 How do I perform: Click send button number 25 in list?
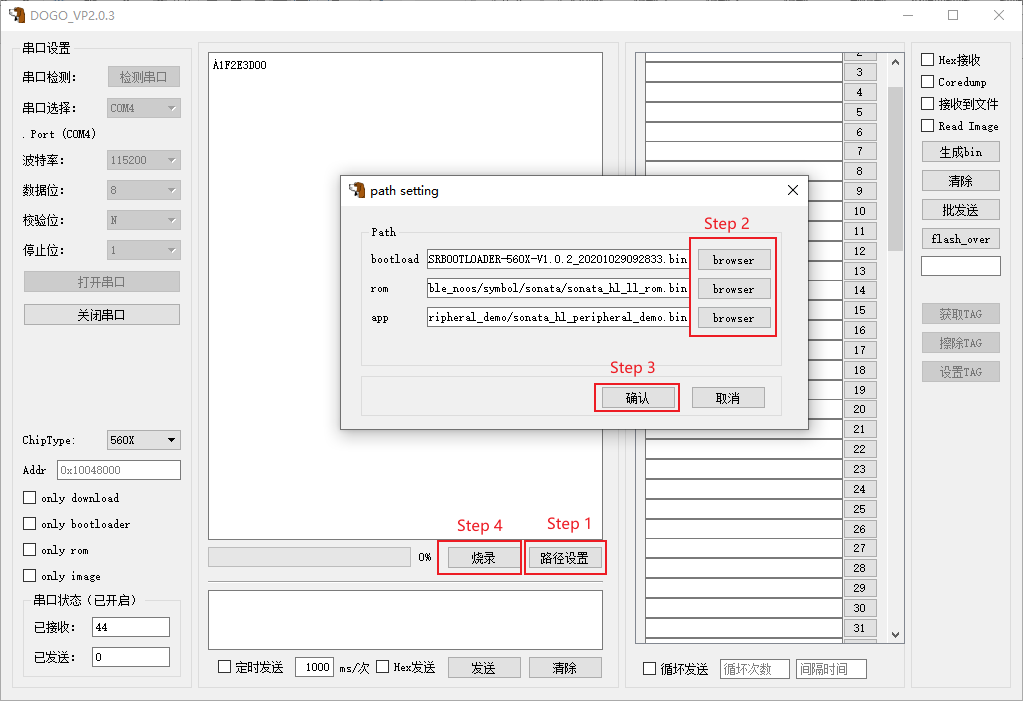tap(859, 508)
